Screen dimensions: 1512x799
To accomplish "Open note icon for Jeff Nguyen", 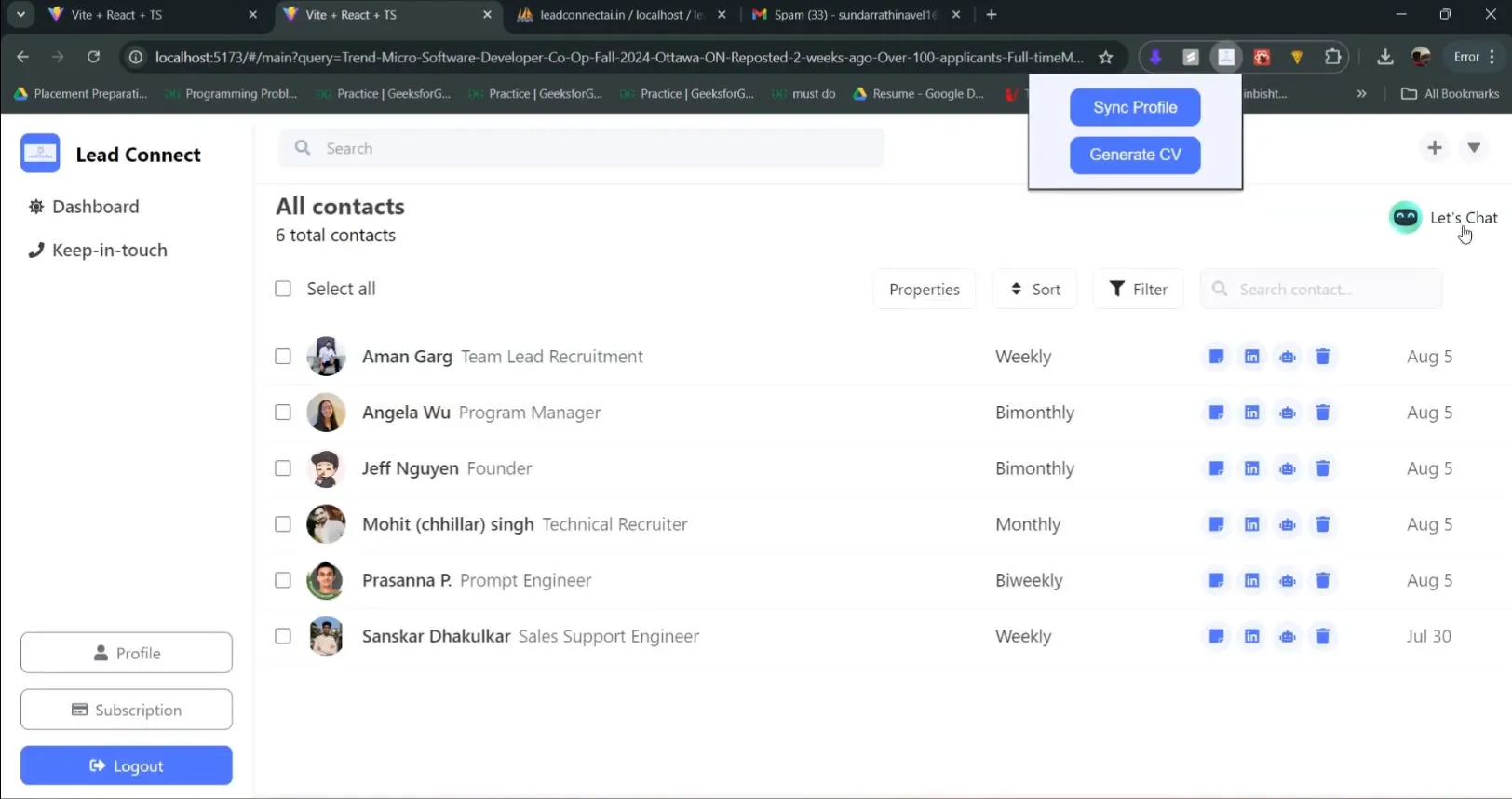I will 1216,468.
